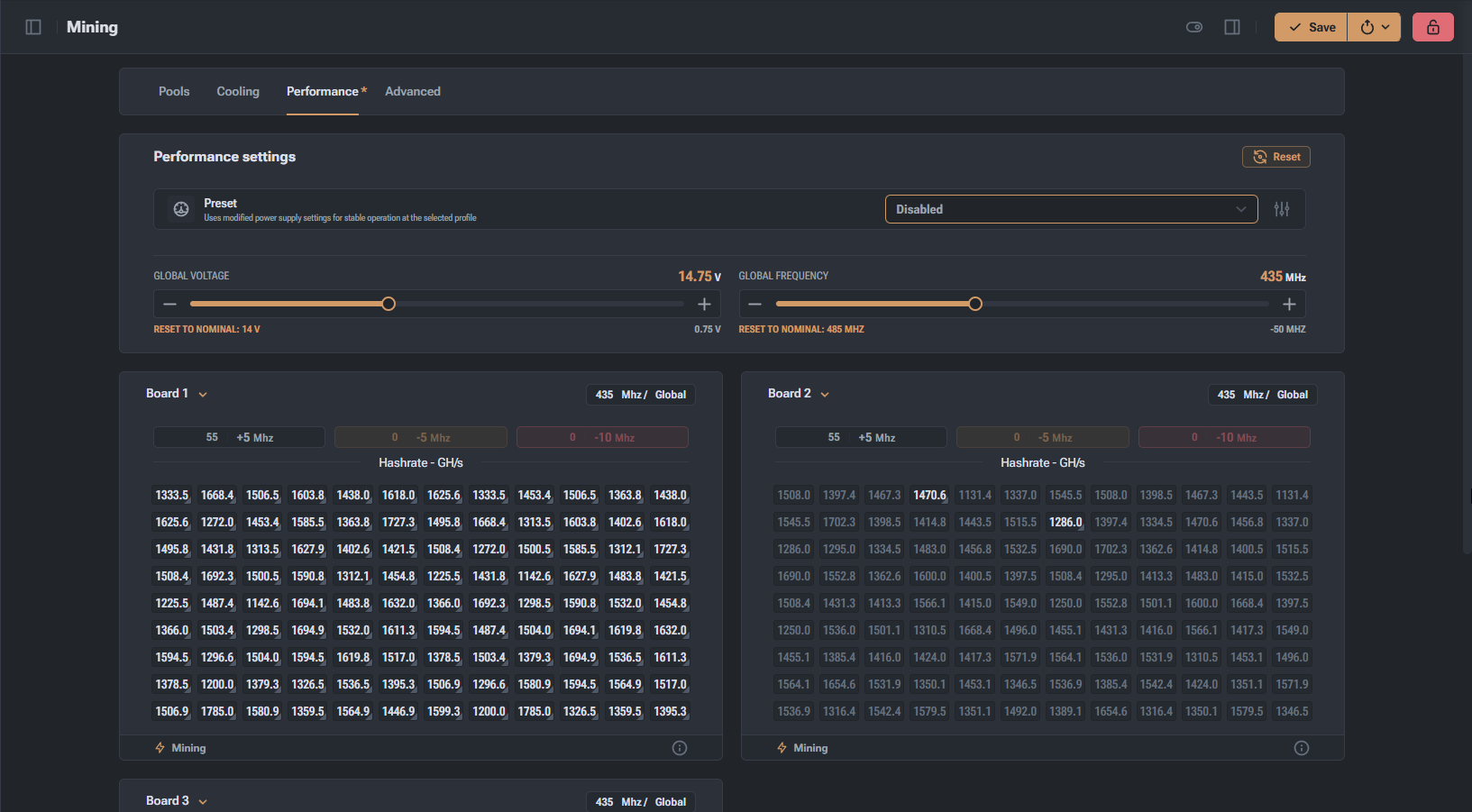Viewport: 1472px width, 812px height.
Task: Click the Mining page title
Action: (x=92, y=27)
